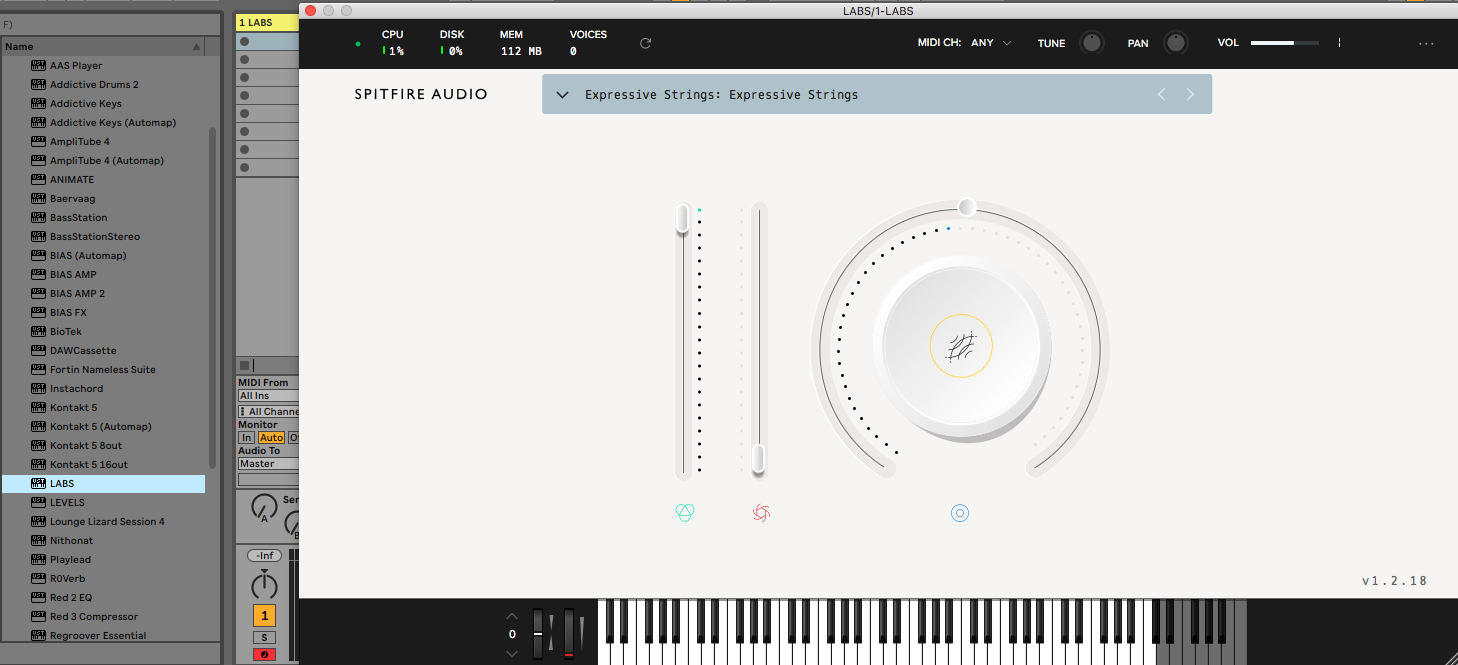Click the red dynamics icon under the second slider
The width and height of the screenshot is (1458, 665).
(x=761, y=513)
